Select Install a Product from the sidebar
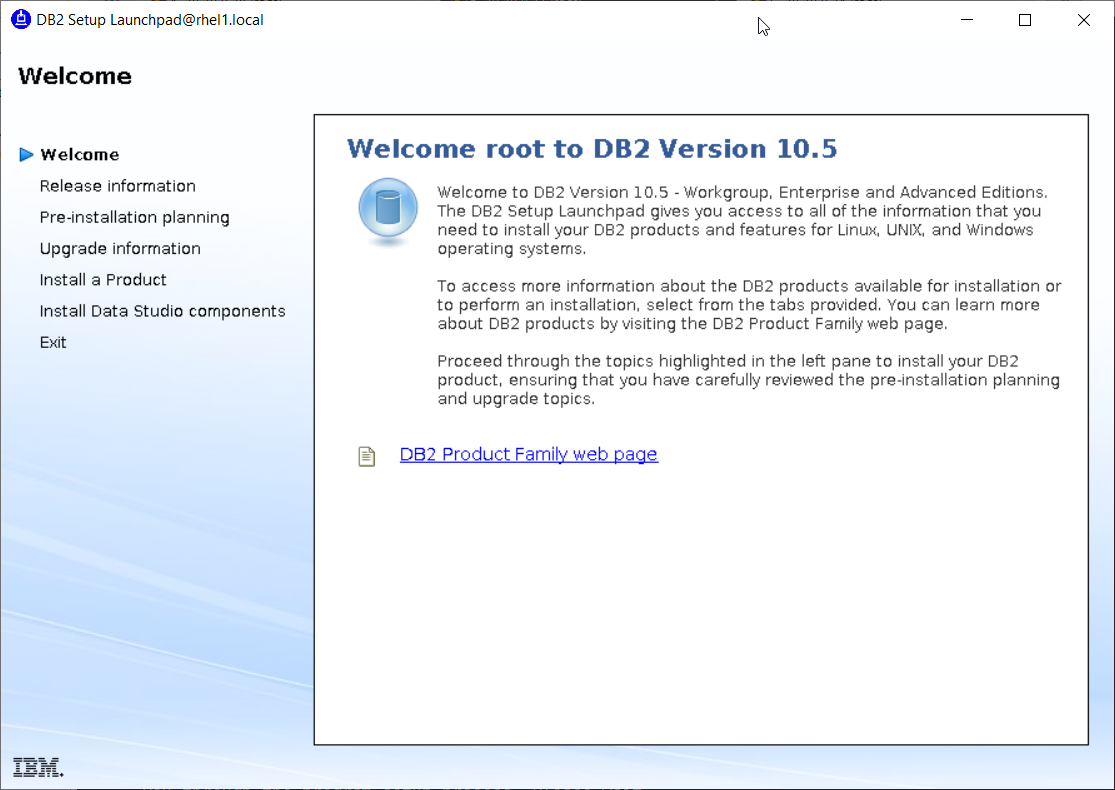The height and width of the screenshot is (790, 1115). [x=103, y=280]
